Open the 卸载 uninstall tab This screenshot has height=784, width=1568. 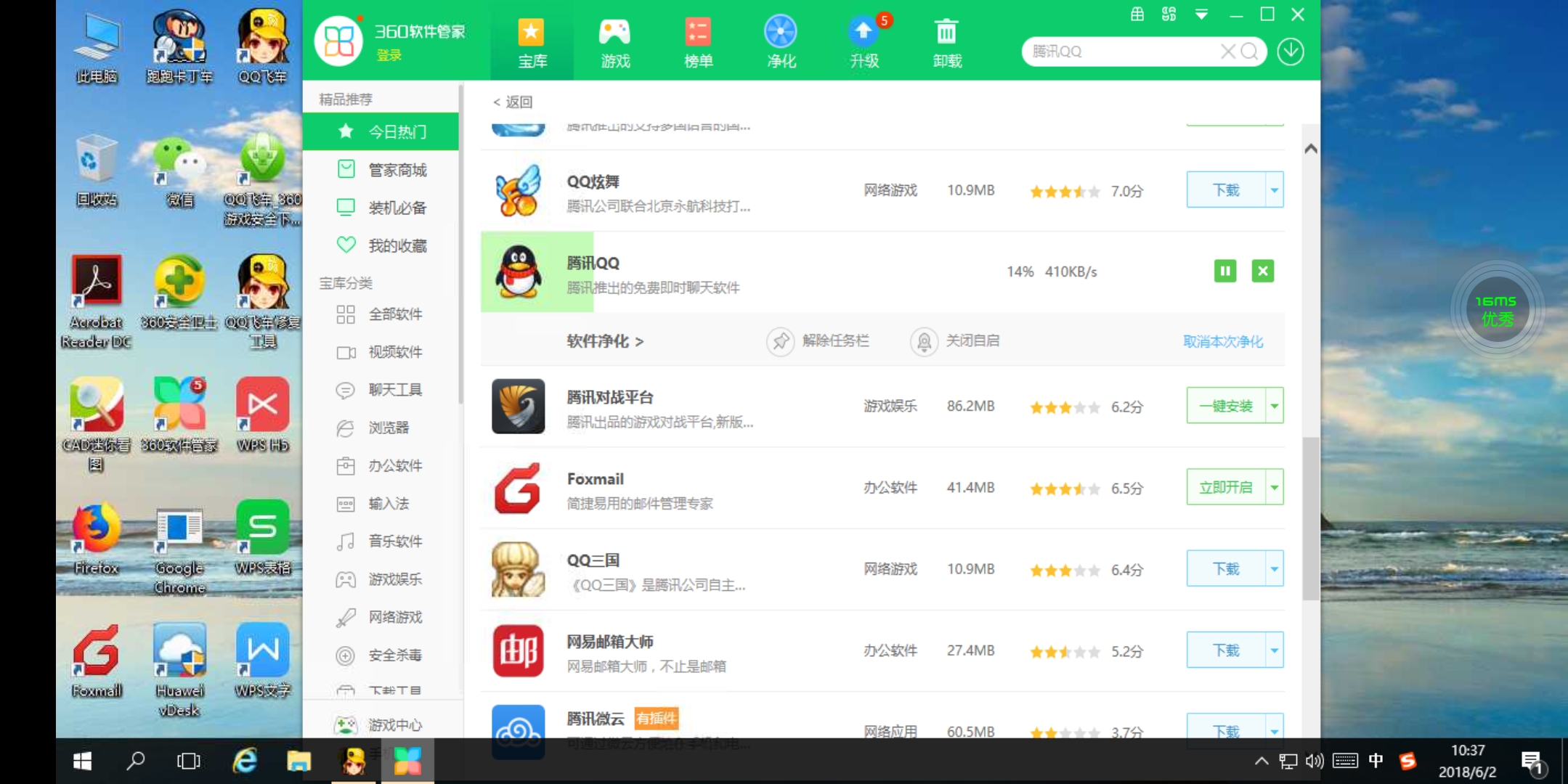click(947, 44)
